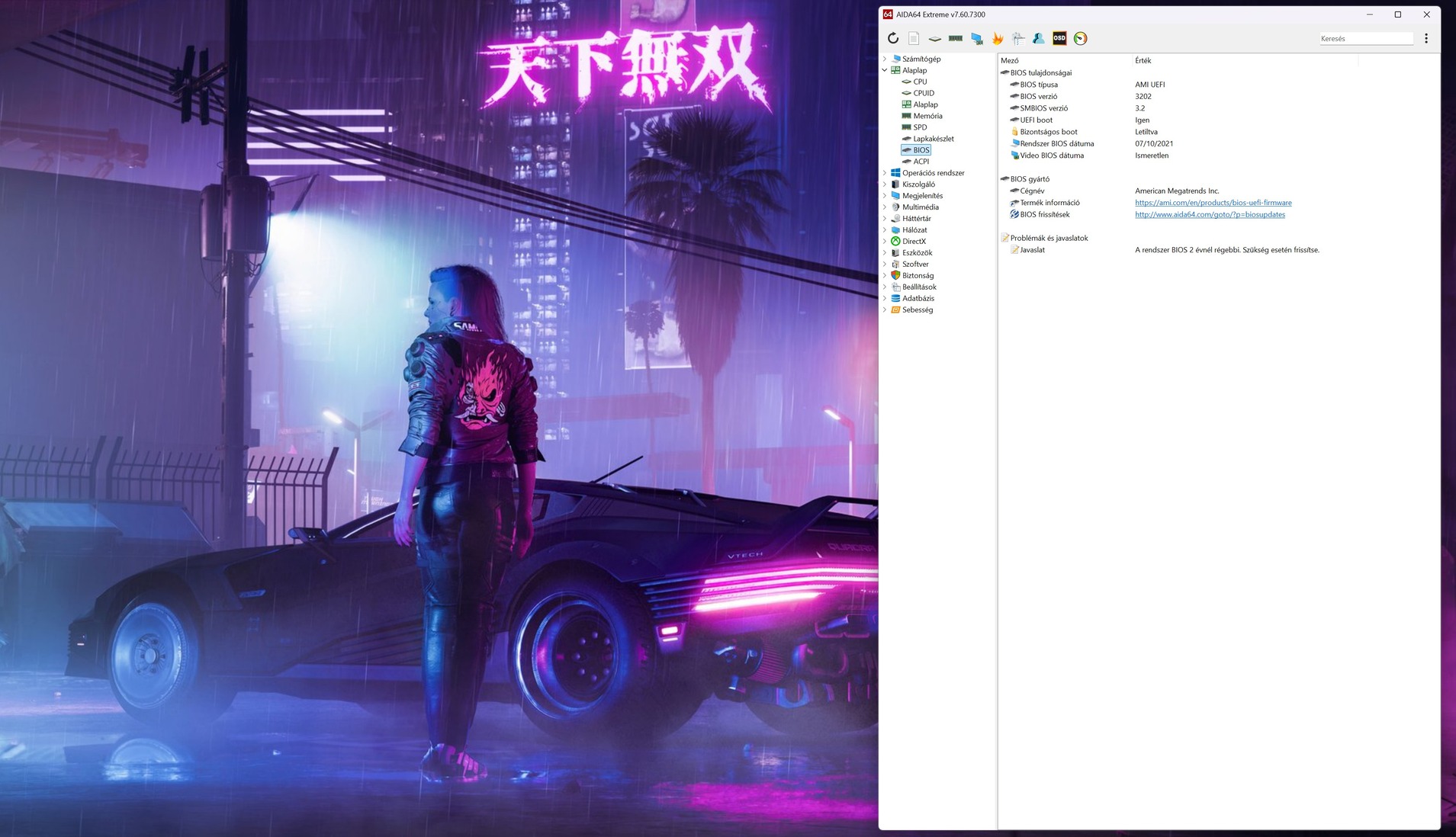Select the Alaplap child icon below CPUID
The width and height of the screenshot is (1456, 837).
[x=906, y=104]
